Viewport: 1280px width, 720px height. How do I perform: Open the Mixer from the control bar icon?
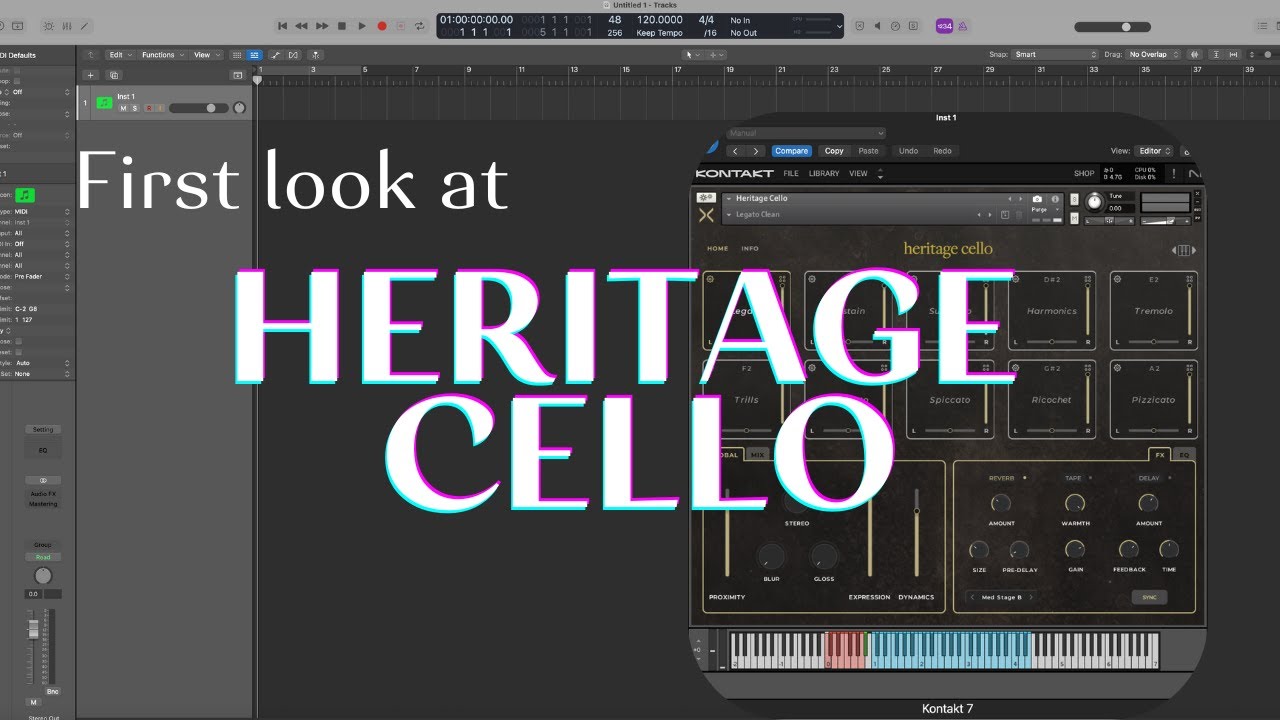click(66, 26)
